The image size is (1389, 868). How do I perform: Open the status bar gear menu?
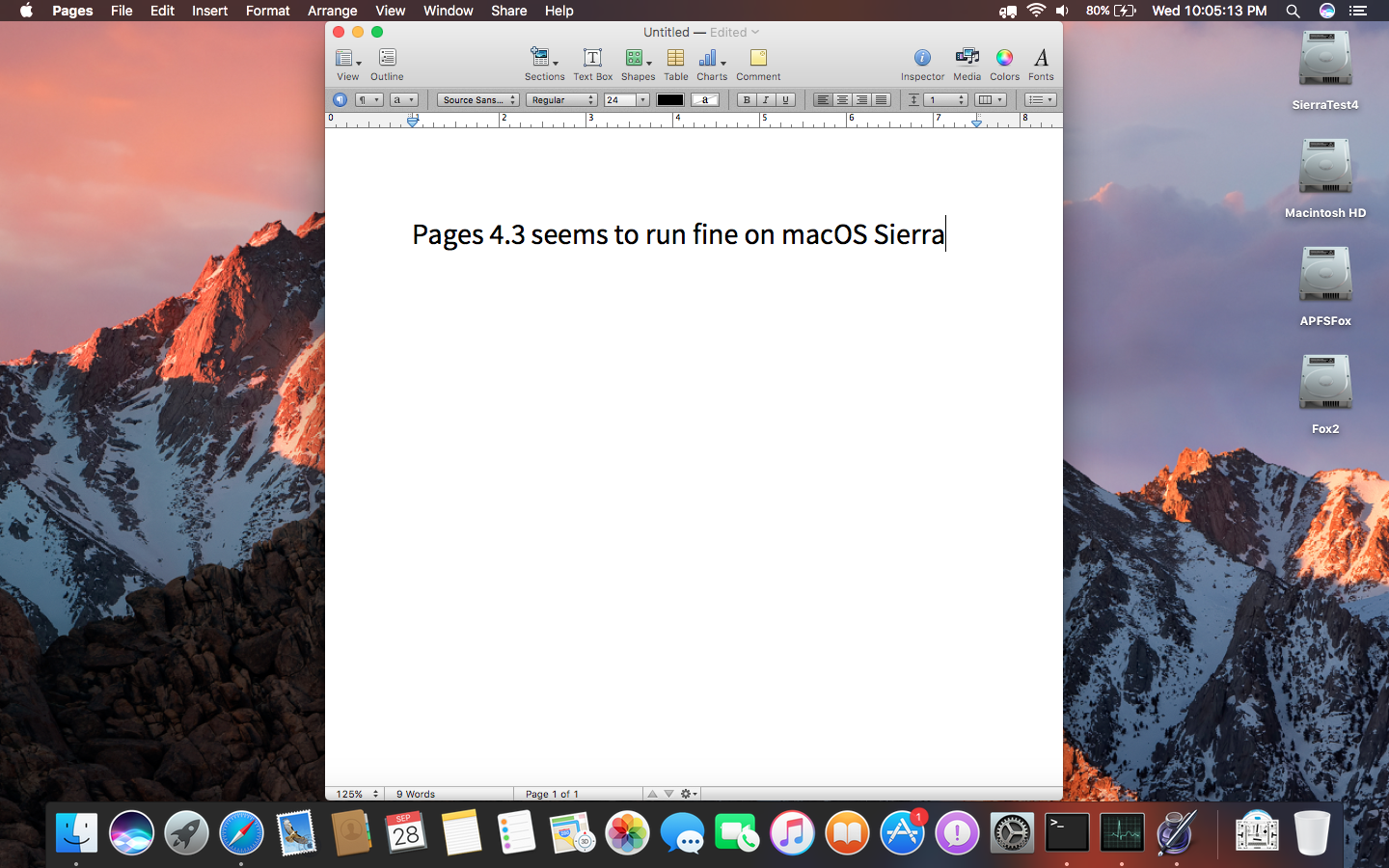[689, 794]
